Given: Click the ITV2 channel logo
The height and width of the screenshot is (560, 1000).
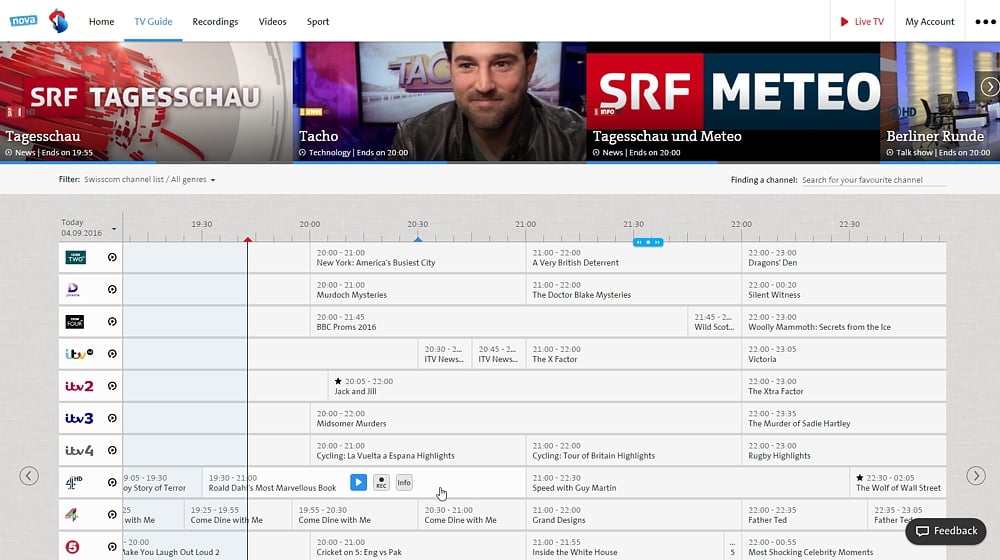Looking at the screenshot, I should [x=79, y=386].
